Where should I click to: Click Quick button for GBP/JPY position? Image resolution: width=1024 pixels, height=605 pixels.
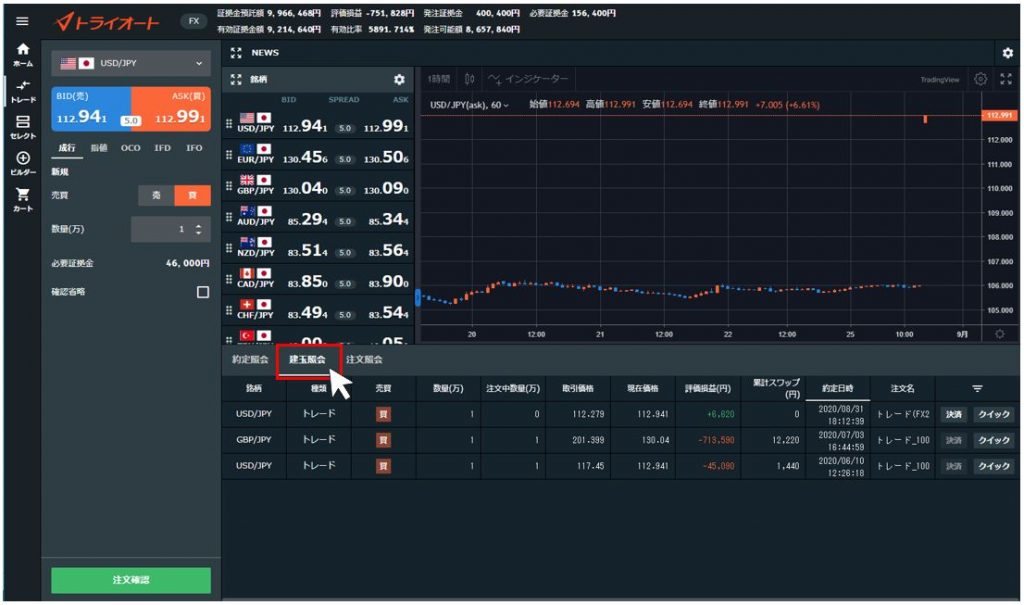coord(994,440)
